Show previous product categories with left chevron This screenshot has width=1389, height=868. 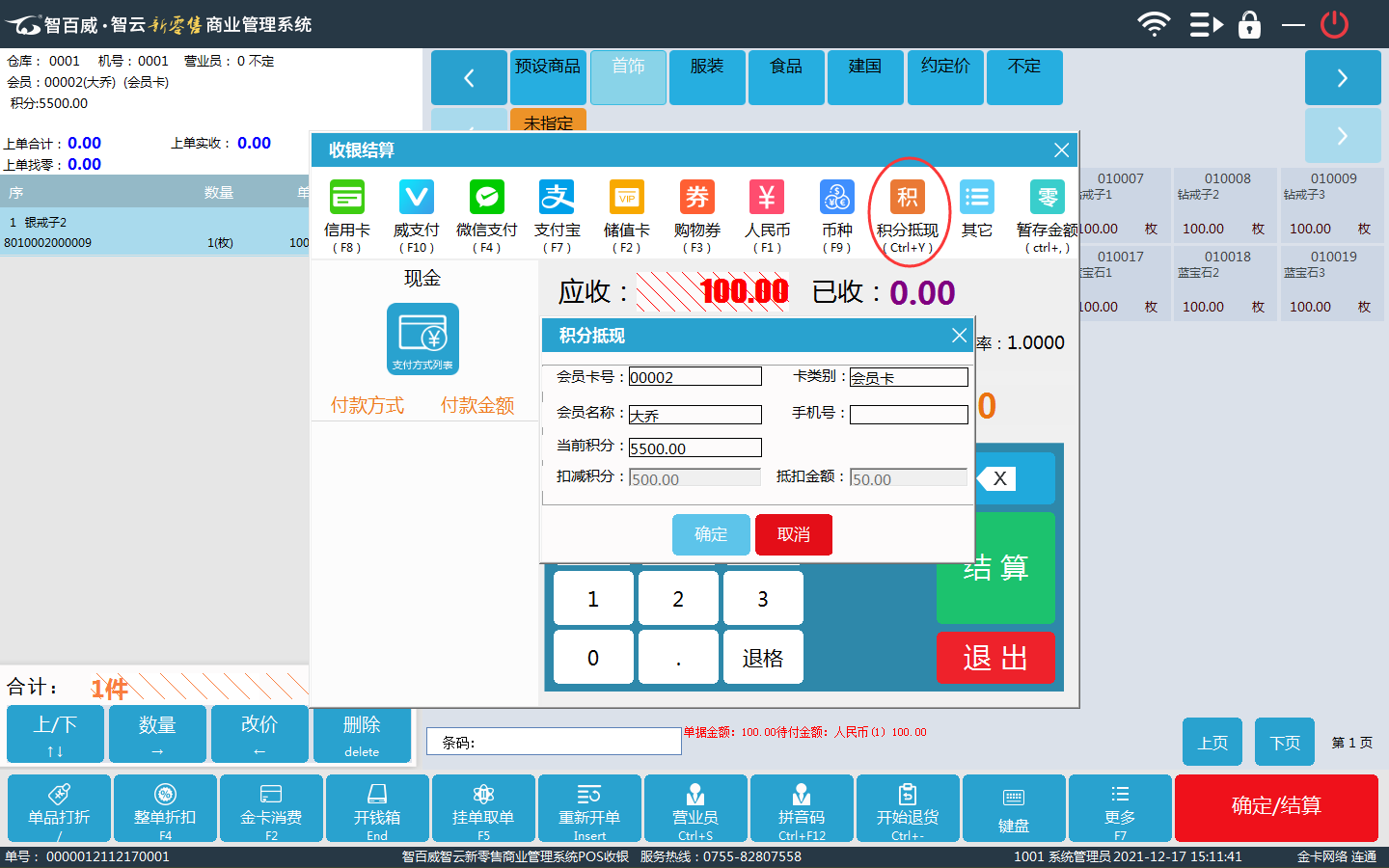469,78
